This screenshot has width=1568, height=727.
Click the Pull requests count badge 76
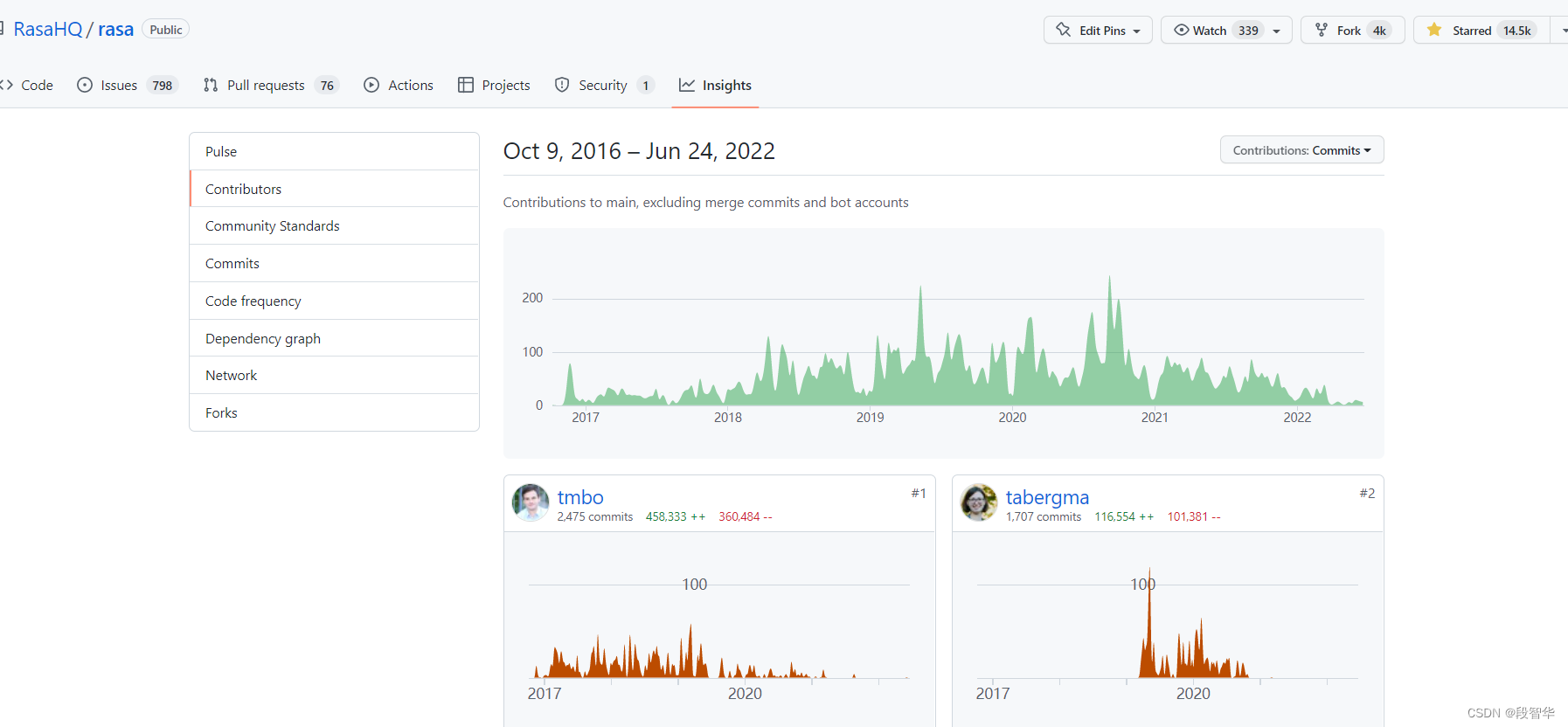[x=327, y=85]
